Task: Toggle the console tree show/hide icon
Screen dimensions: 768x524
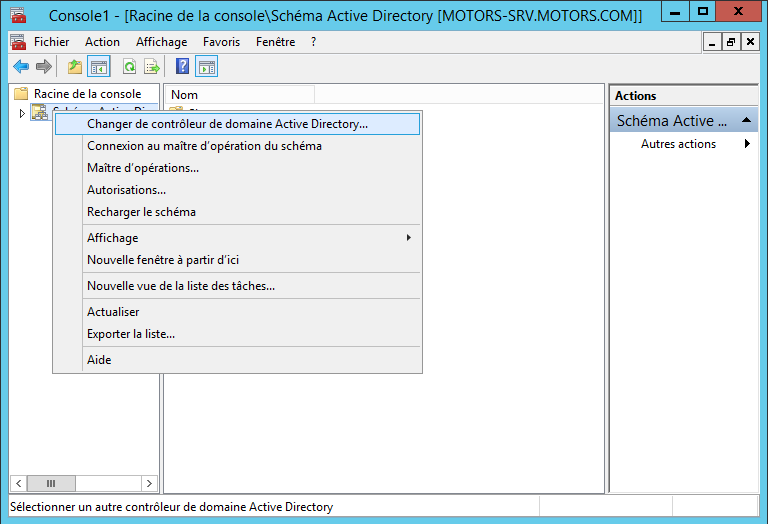Action: point(99,67)
